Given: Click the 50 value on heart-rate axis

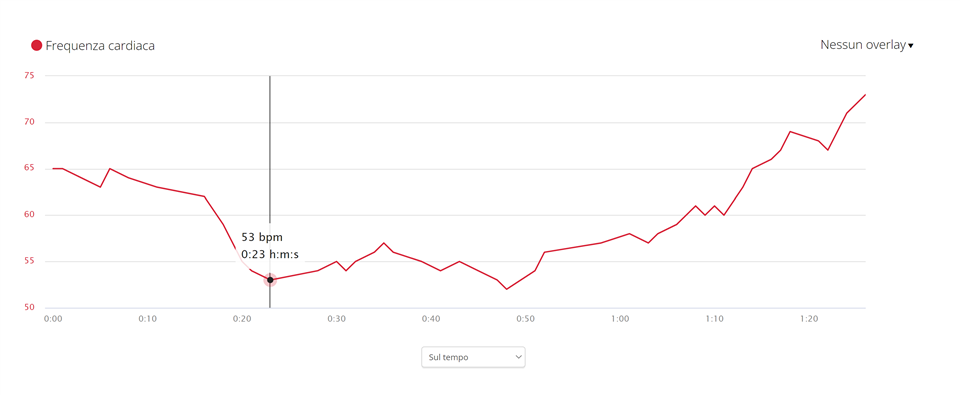Looking at the screenshot, I should click(x=30, y=307).
